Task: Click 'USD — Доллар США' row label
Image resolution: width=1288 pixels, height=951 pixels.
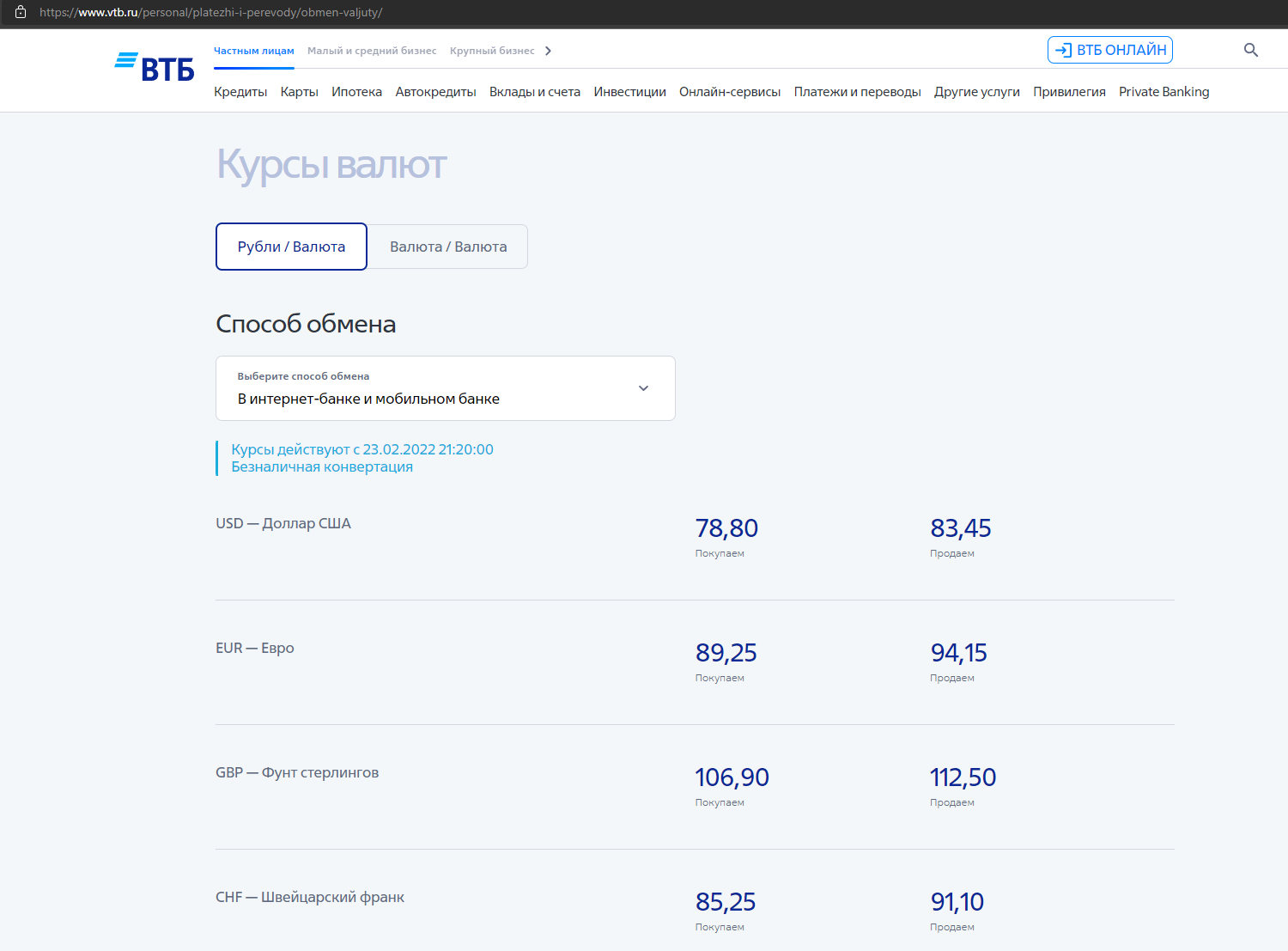Action: pyautogui.click(x=283, y=523)
